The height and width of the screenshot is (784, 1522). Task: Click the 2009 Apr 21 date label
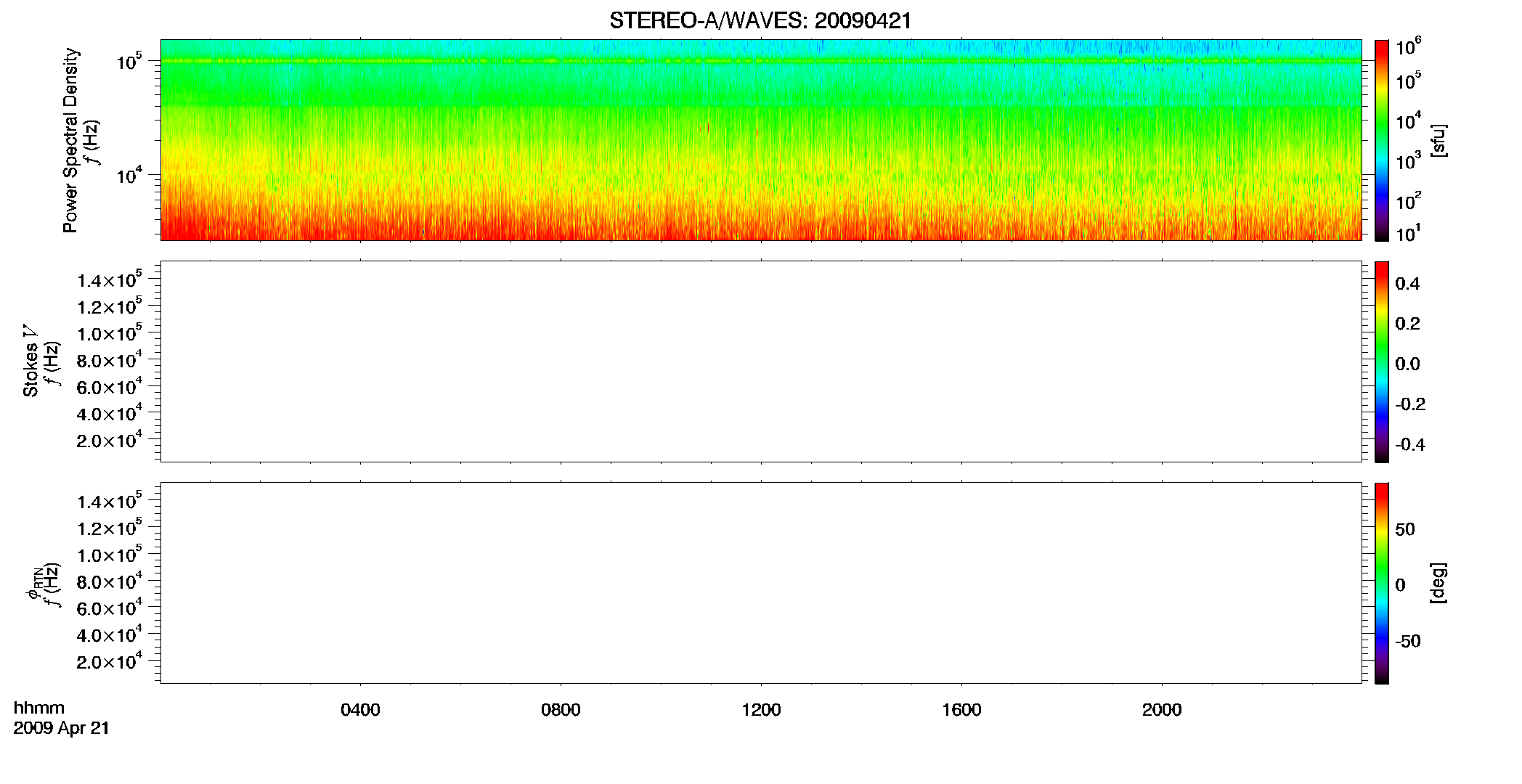click(62, 728)
